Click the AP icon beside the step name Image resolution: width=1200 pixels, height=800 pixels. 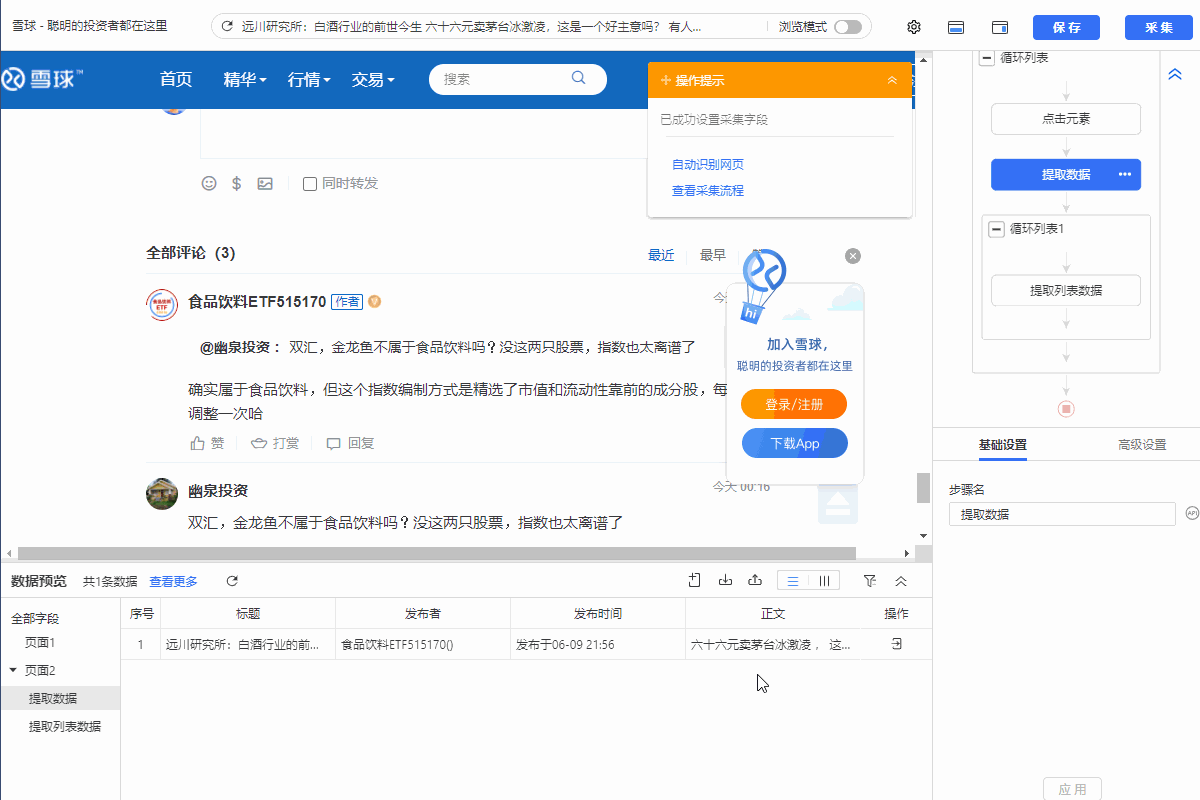(x=1191, y=513)
